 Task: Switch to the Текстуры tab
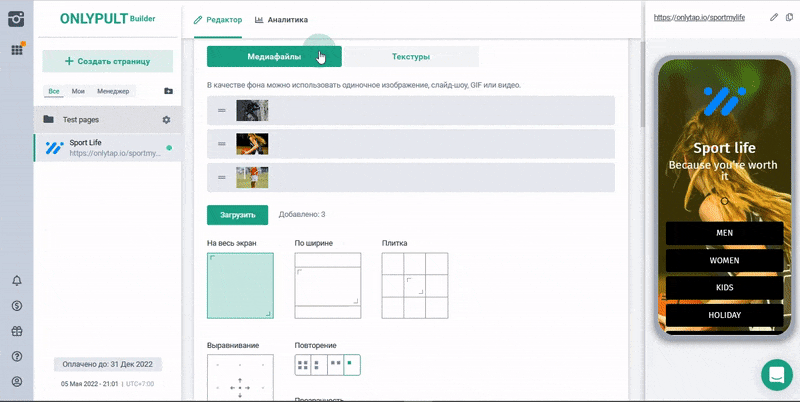(x=411, y=57)
